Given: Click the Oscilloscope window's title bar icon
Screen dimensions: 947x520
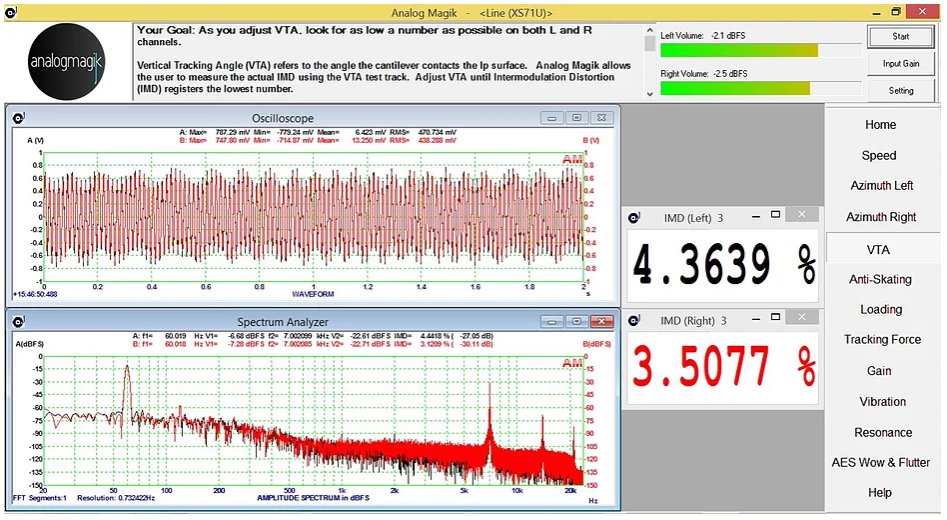Looking at the screenshot, I should tap(18, 117).
